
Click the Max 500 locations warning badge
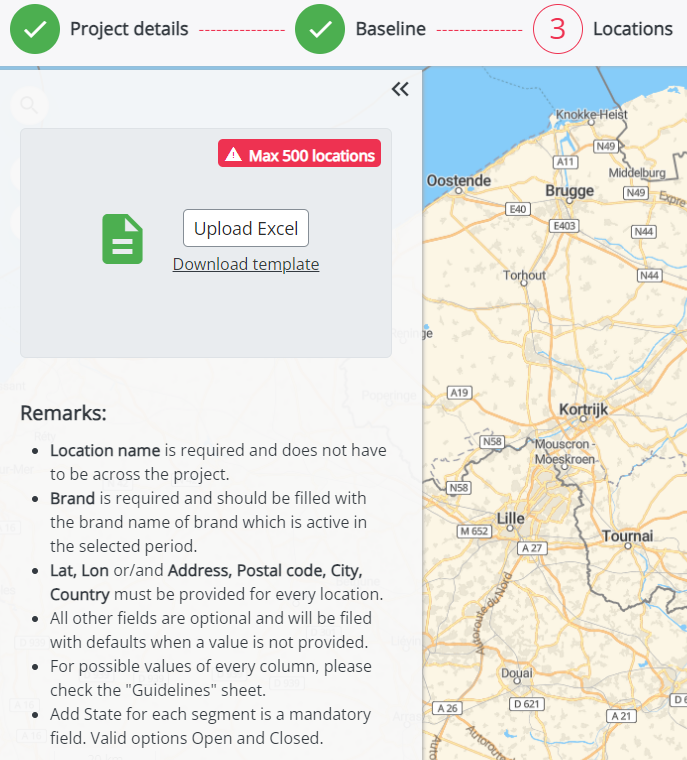(x=299, y=154)
